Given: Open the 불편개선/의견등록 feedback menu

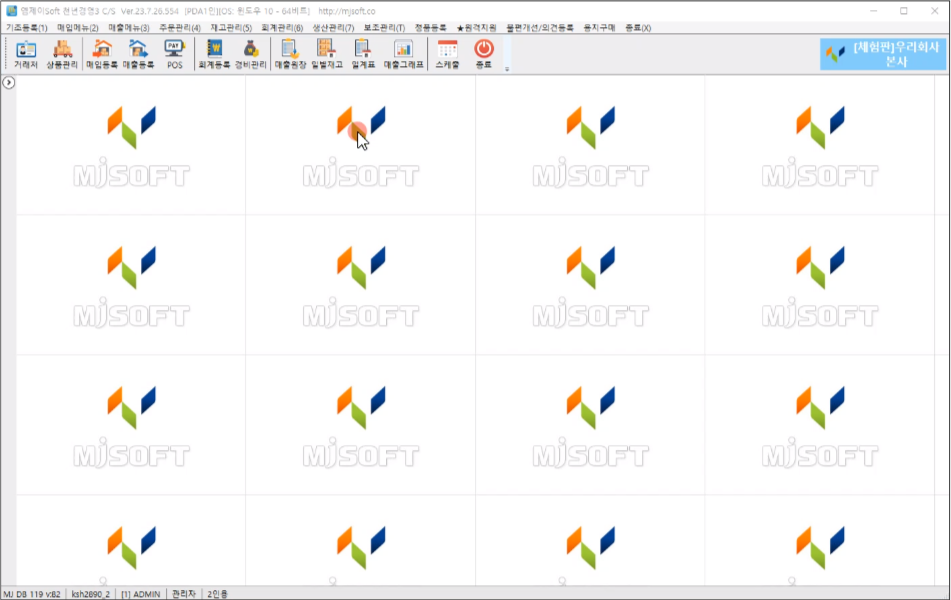Looking at the screenshot, I should coord(540,28).
